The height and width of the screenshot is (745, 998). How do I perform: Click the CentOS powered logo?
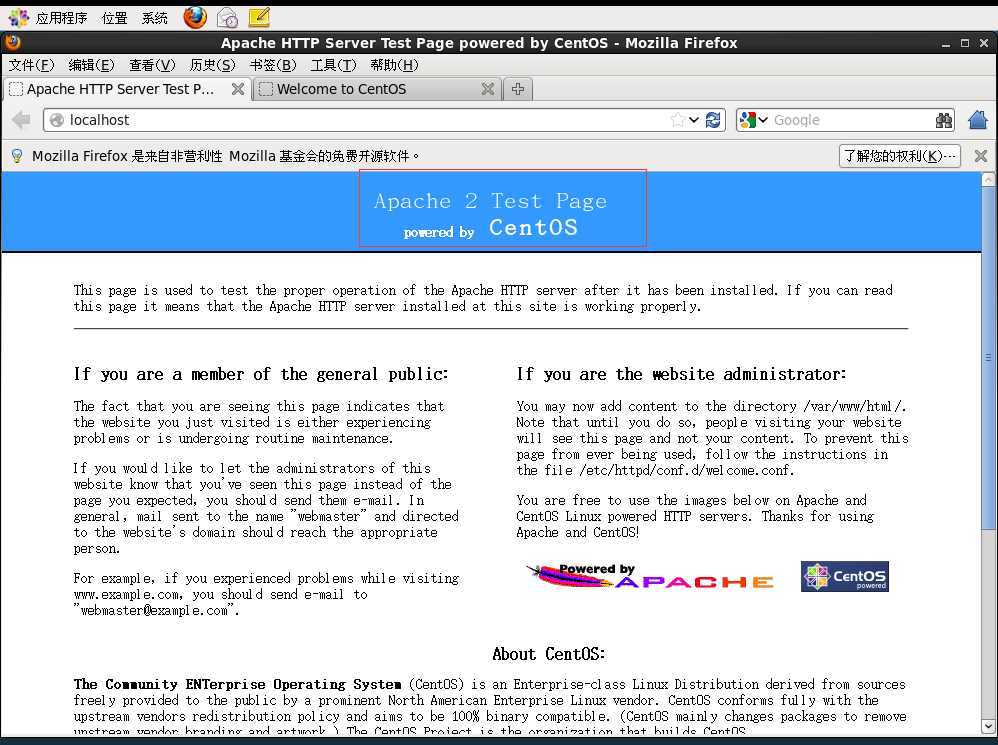845,576
